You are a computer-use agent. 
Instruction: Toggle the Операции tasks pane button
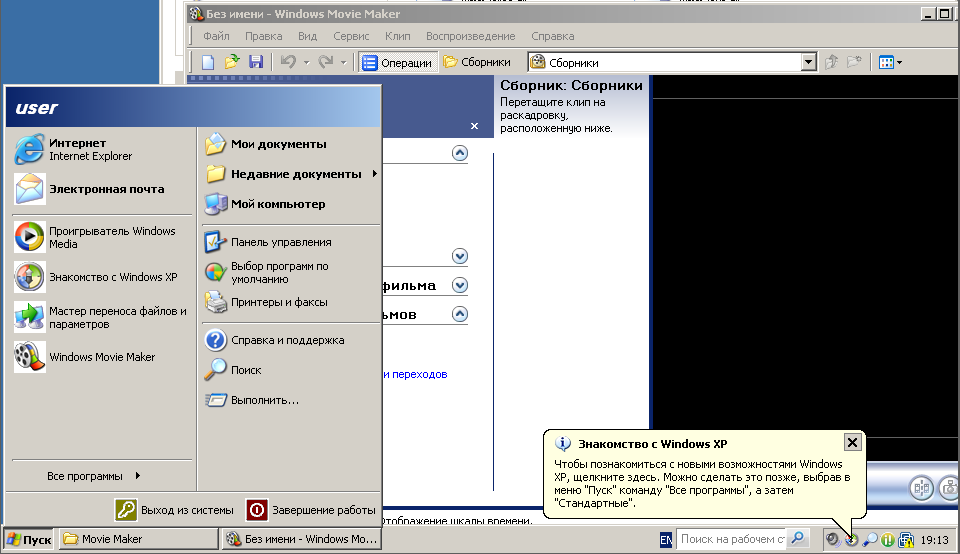pos(397,62)
